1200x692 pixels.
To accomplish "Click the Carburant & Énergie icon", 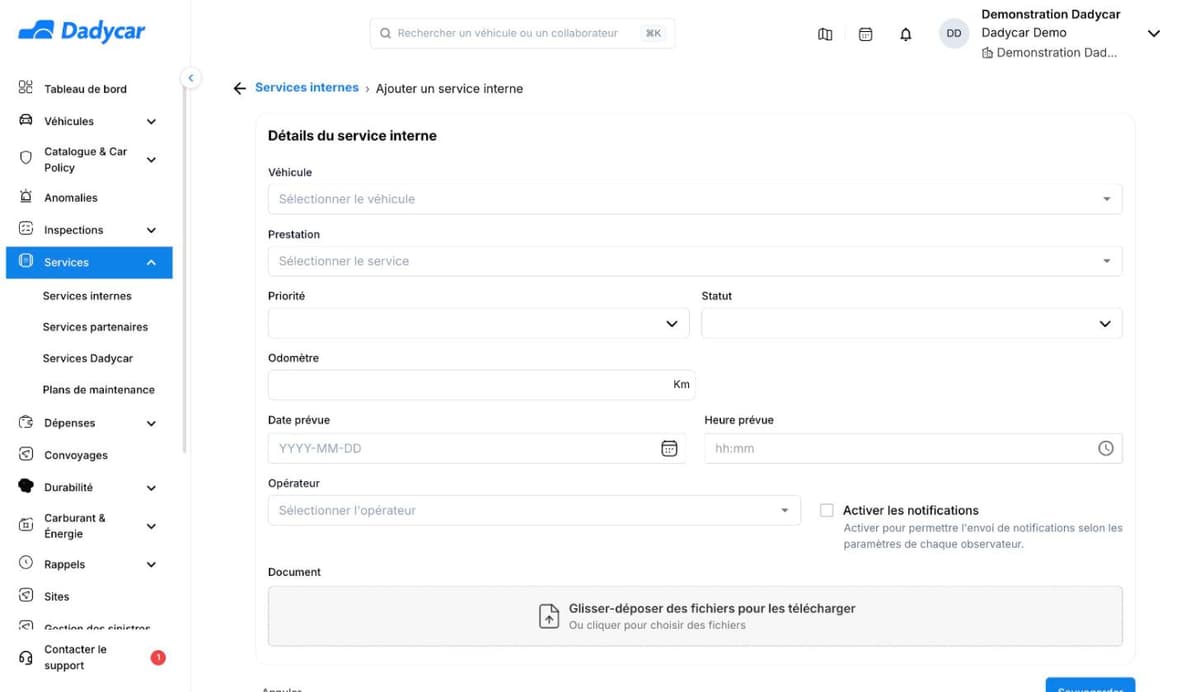I will [26, 525].
